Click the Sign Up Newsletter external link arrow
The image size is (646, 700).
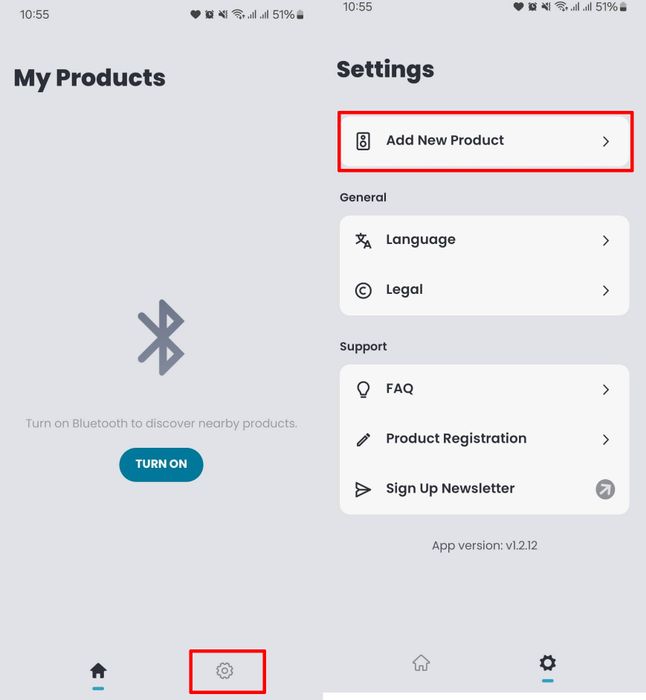(605, 489)
